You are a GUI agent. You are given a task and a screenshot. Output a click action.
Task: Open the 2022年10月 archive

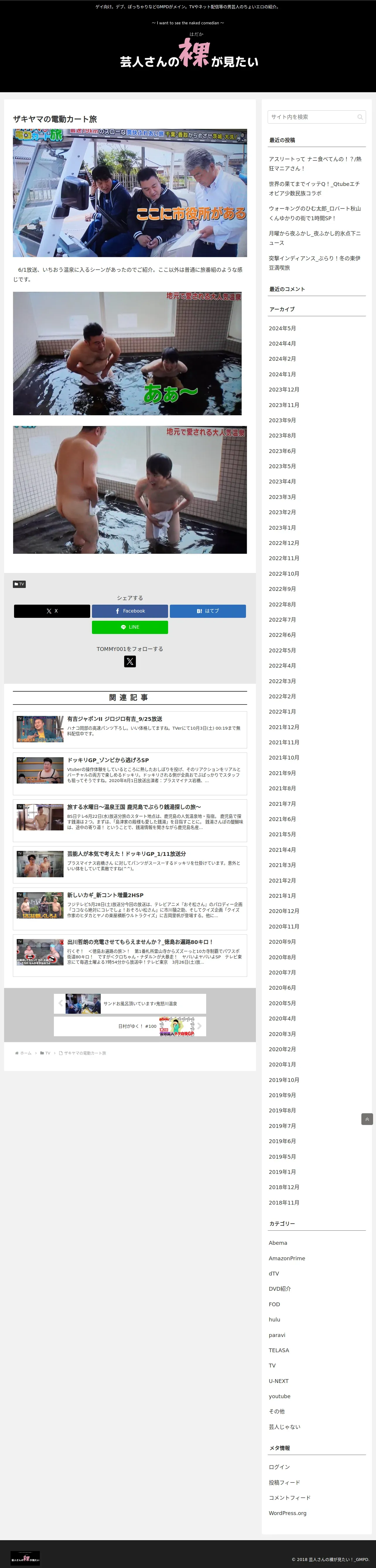(284, 574)
